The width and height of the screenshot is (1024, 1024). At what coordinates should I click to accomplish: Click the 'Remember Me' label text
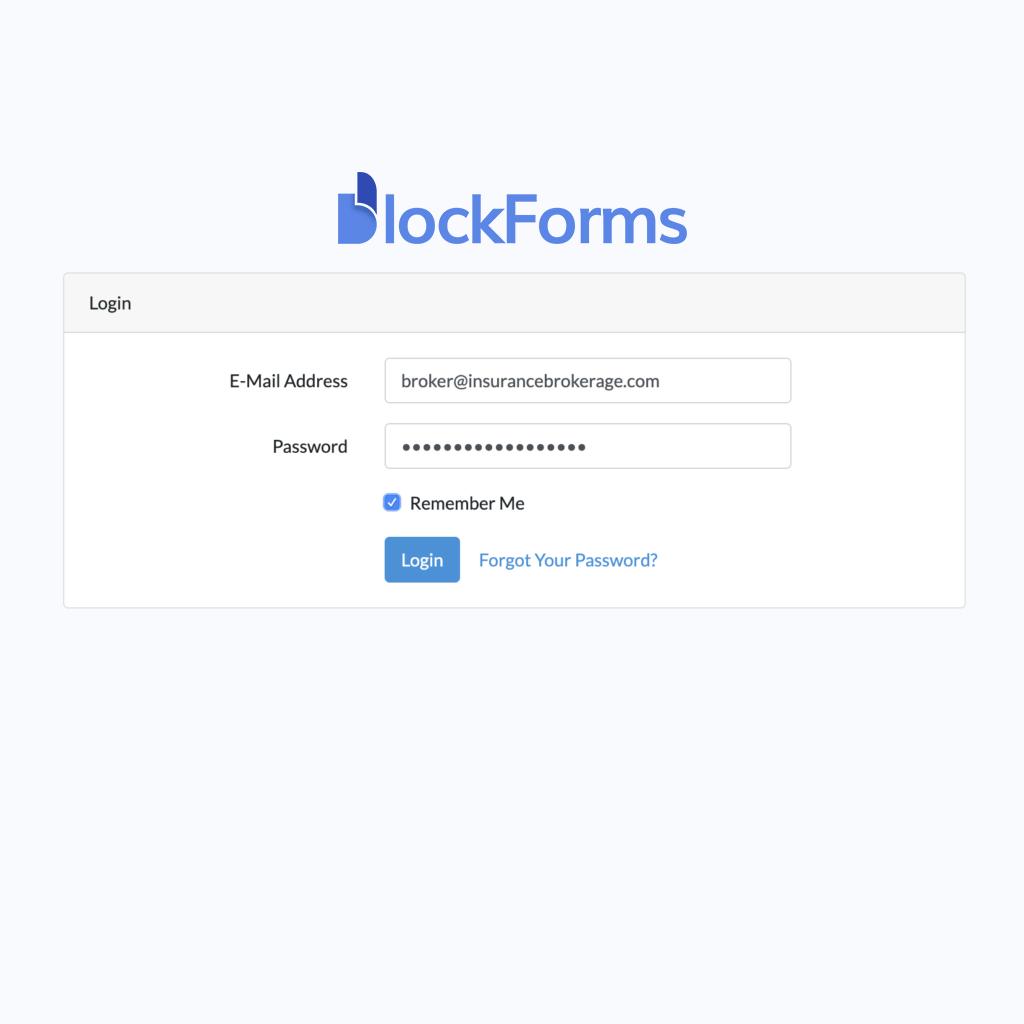467,504
